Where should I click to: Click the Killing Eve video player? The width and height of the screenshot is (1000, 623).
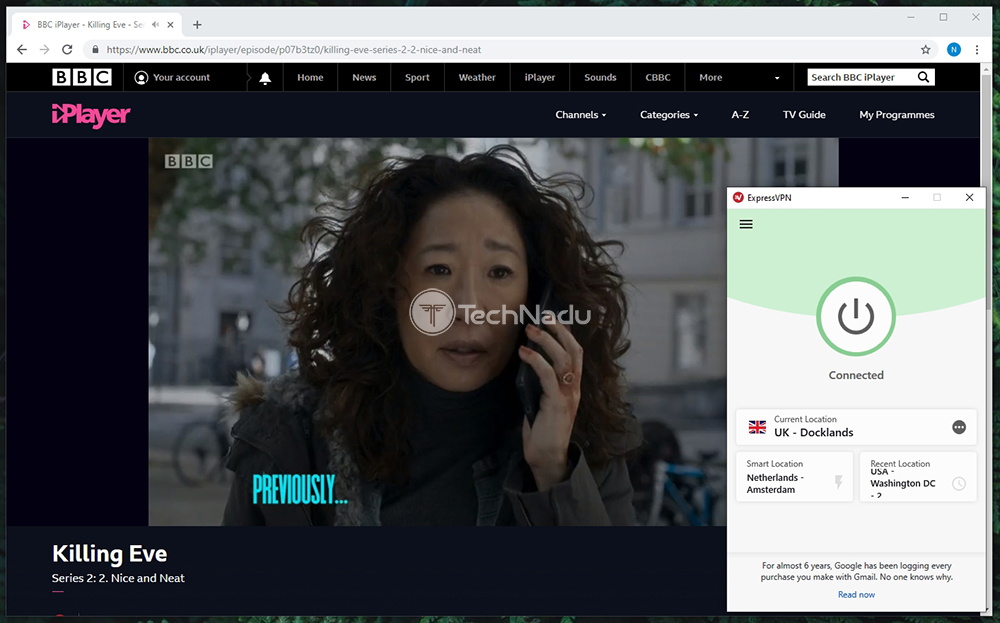[437, 332]
